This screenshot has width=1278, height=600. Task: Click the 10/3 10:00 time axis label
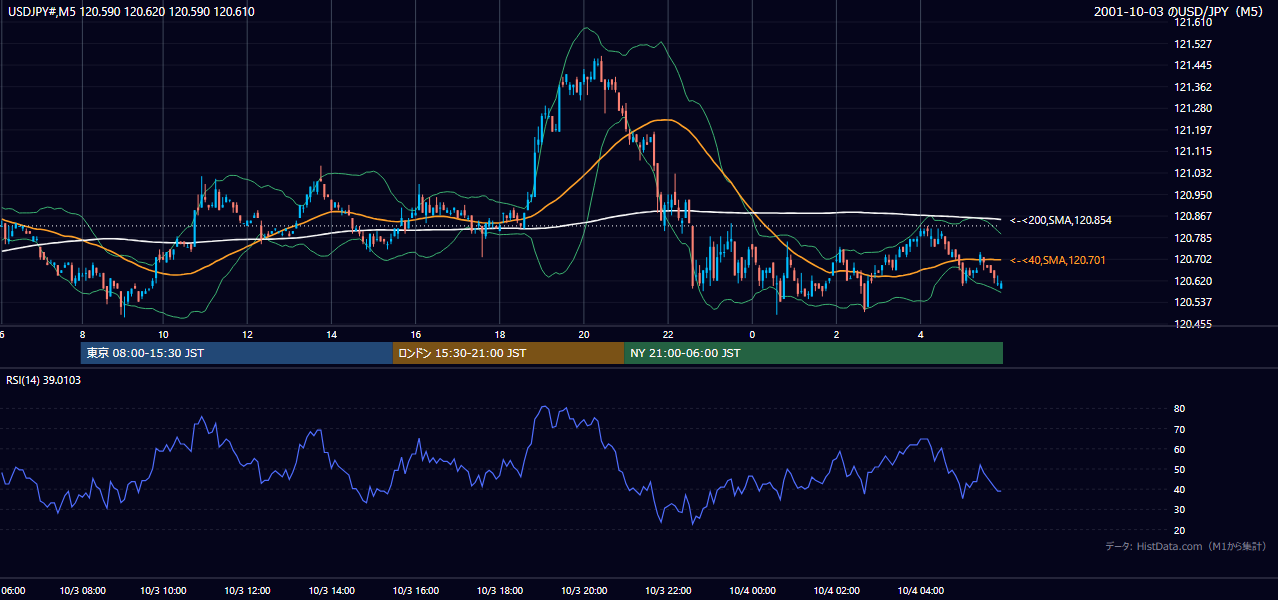[164, 591]
